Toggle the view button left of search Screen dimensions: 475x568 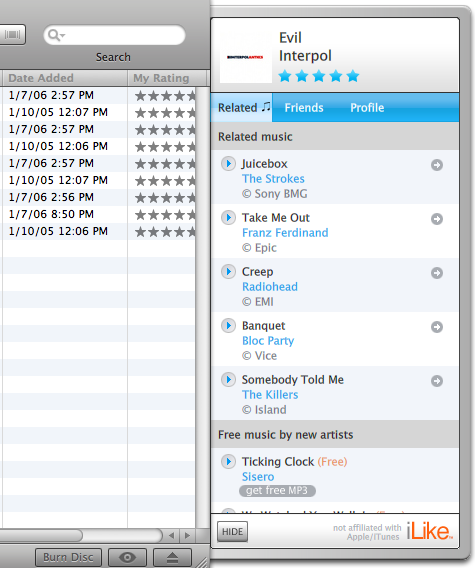[12, 35]
